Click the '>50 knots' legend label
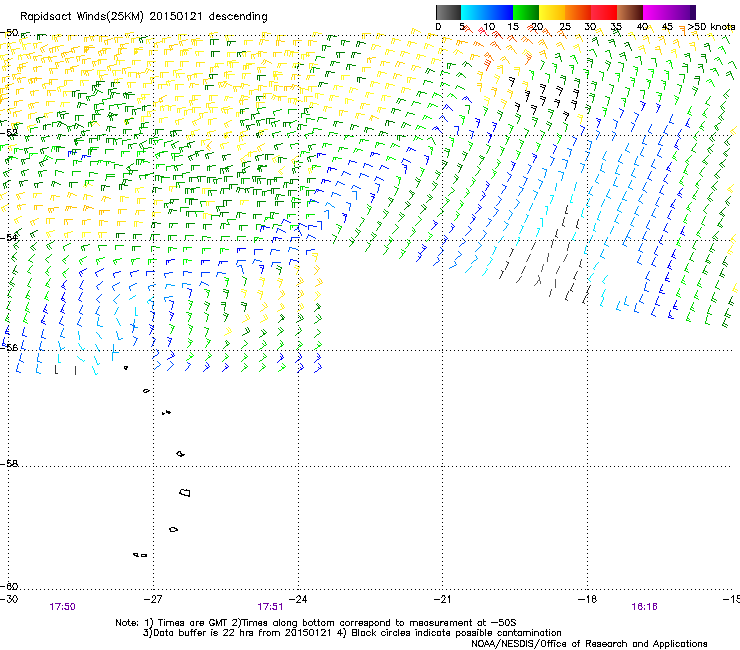 pos(711,27)
